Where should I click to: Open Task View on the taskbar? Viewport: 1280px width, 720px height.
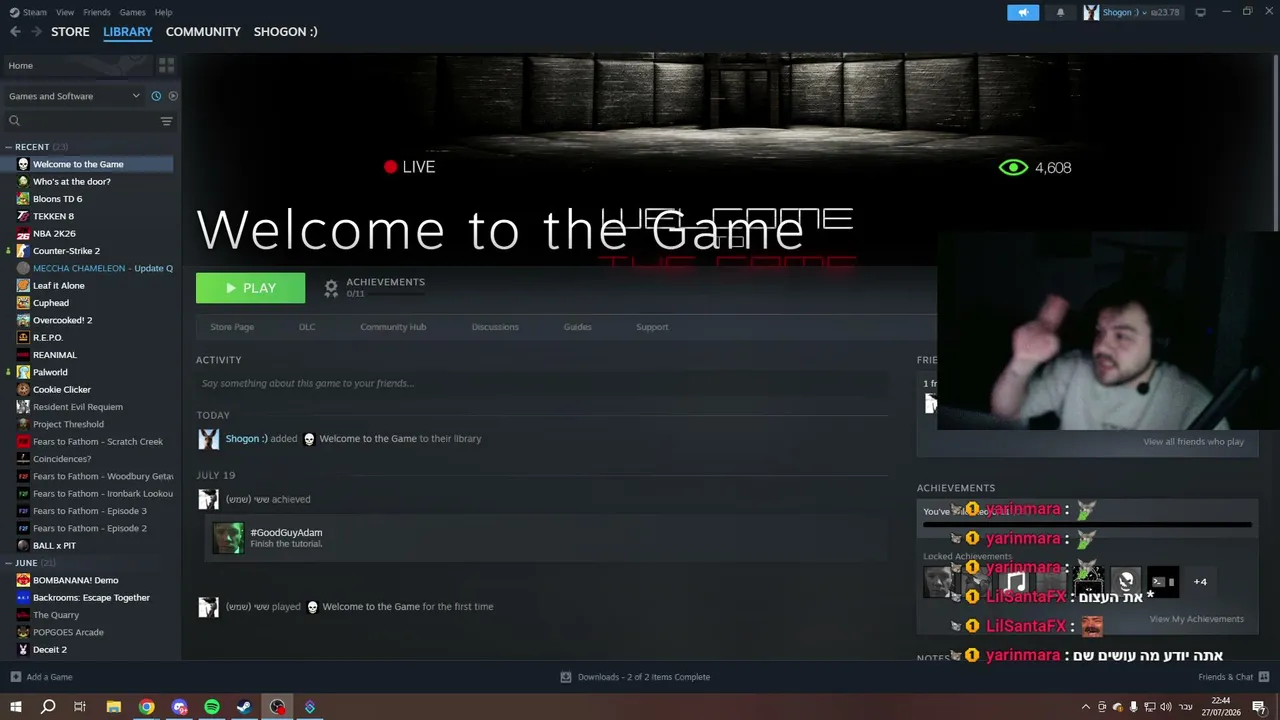tap(80, 707)
